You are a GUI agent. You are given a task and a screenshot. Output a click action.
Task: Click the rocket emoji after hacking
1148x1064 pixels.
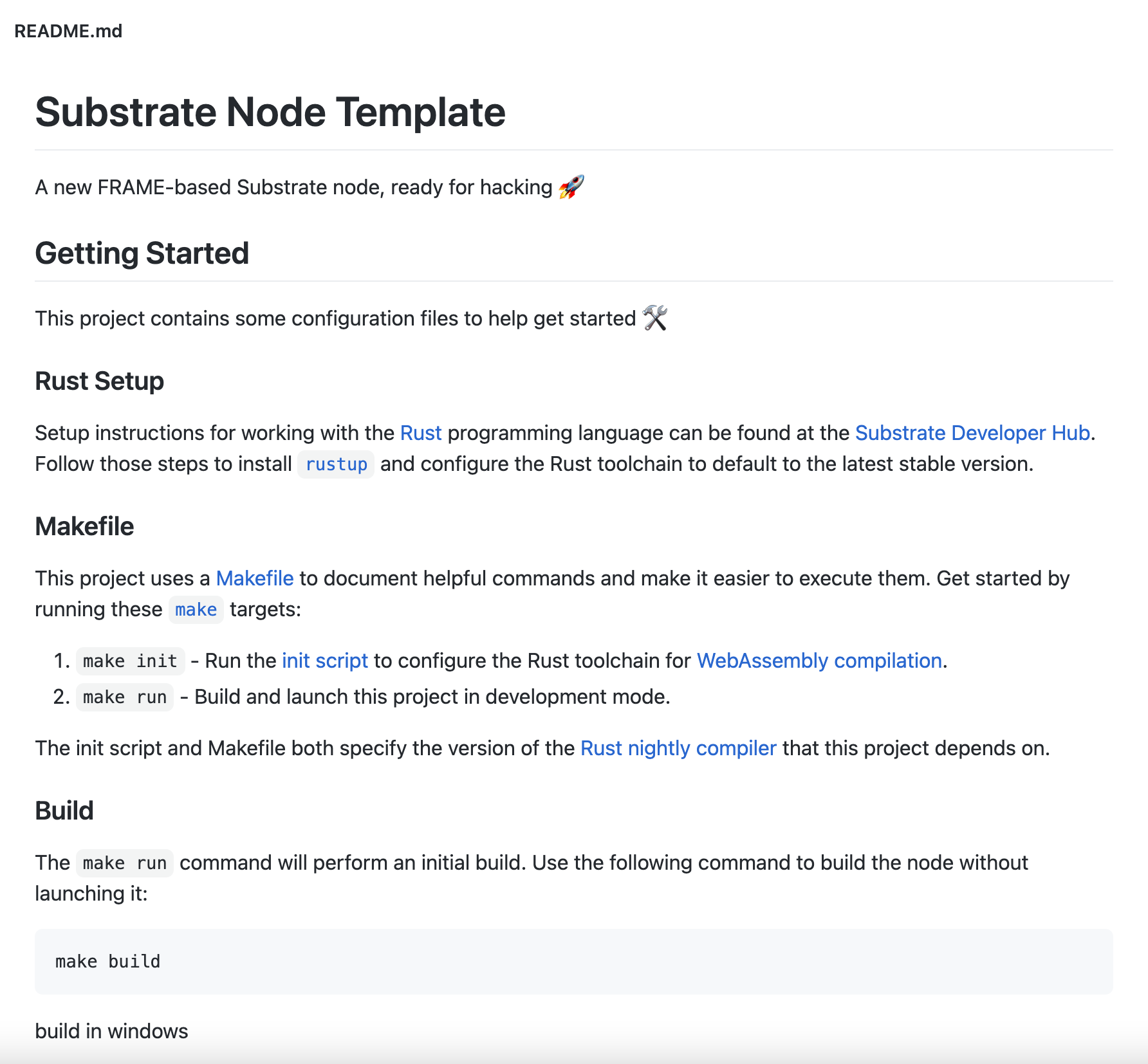point(571,187)
